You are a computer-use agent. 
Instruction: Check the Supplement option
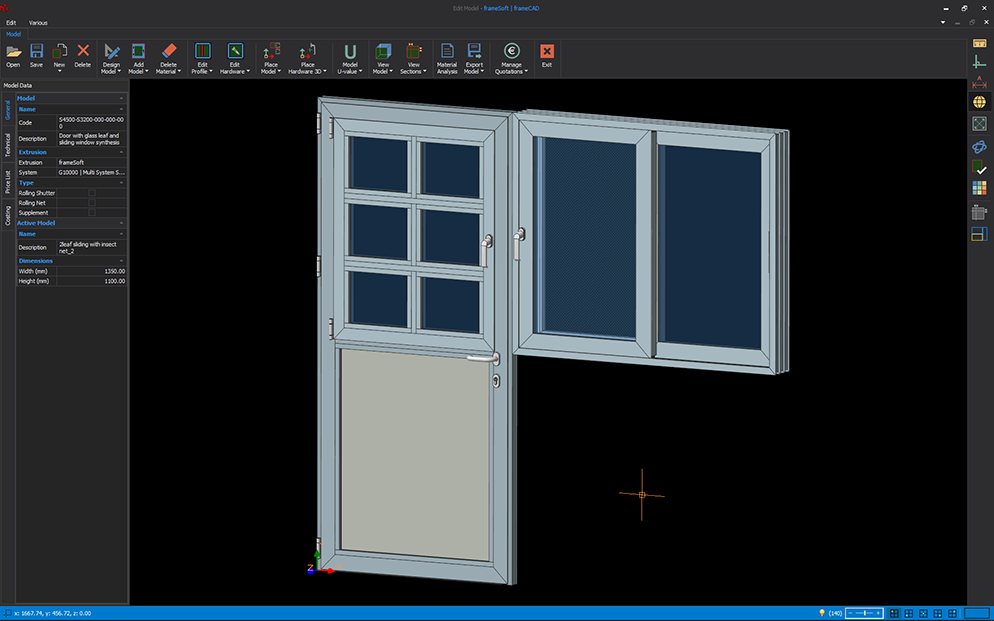click(92, 213)
